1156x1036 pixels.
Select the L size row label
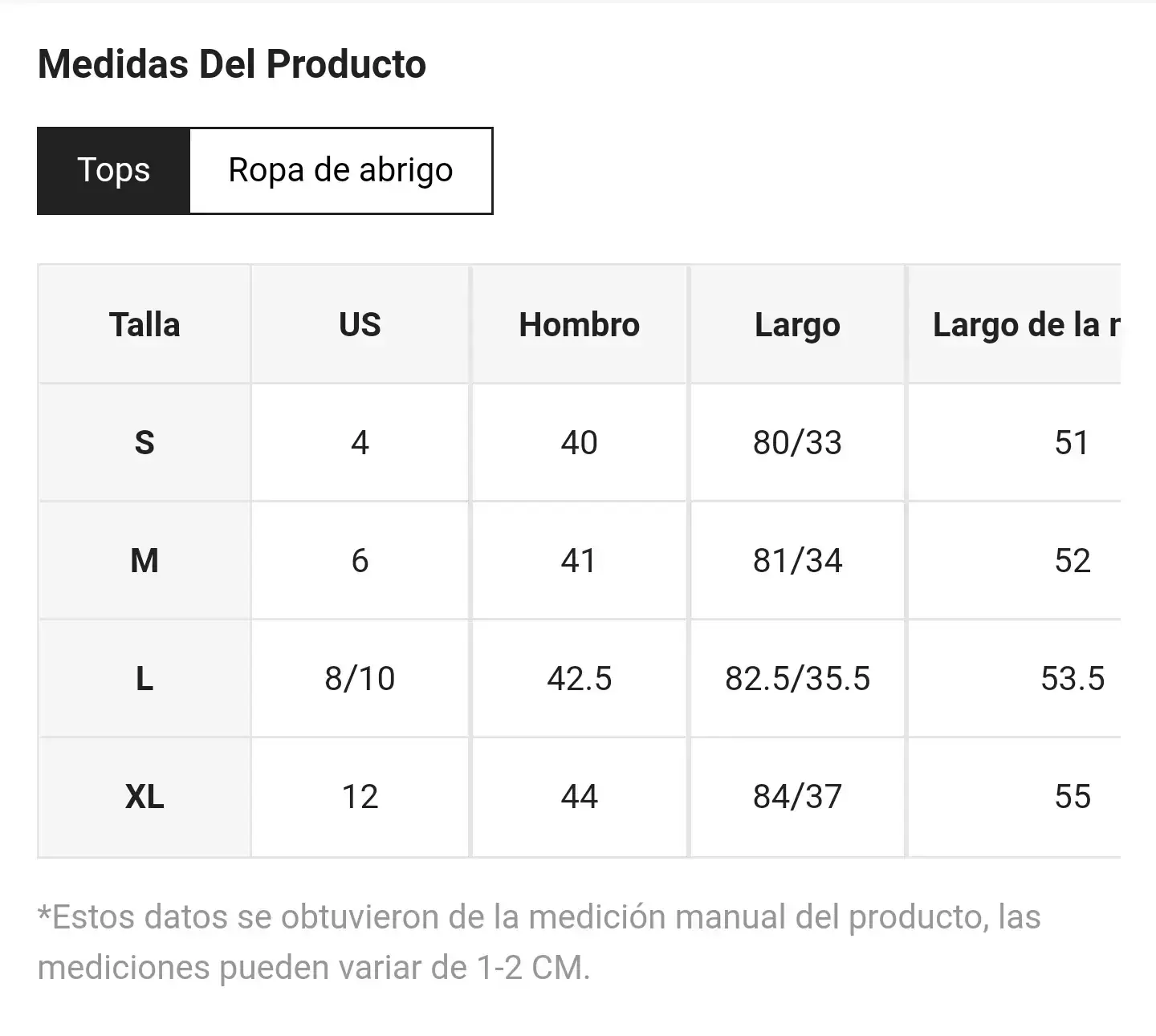click(144, 678)
